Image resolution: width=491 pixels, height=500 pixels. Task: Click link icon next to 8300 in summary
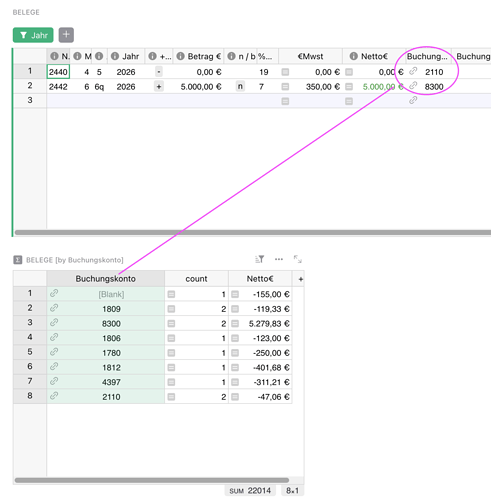tap(54, 323)
